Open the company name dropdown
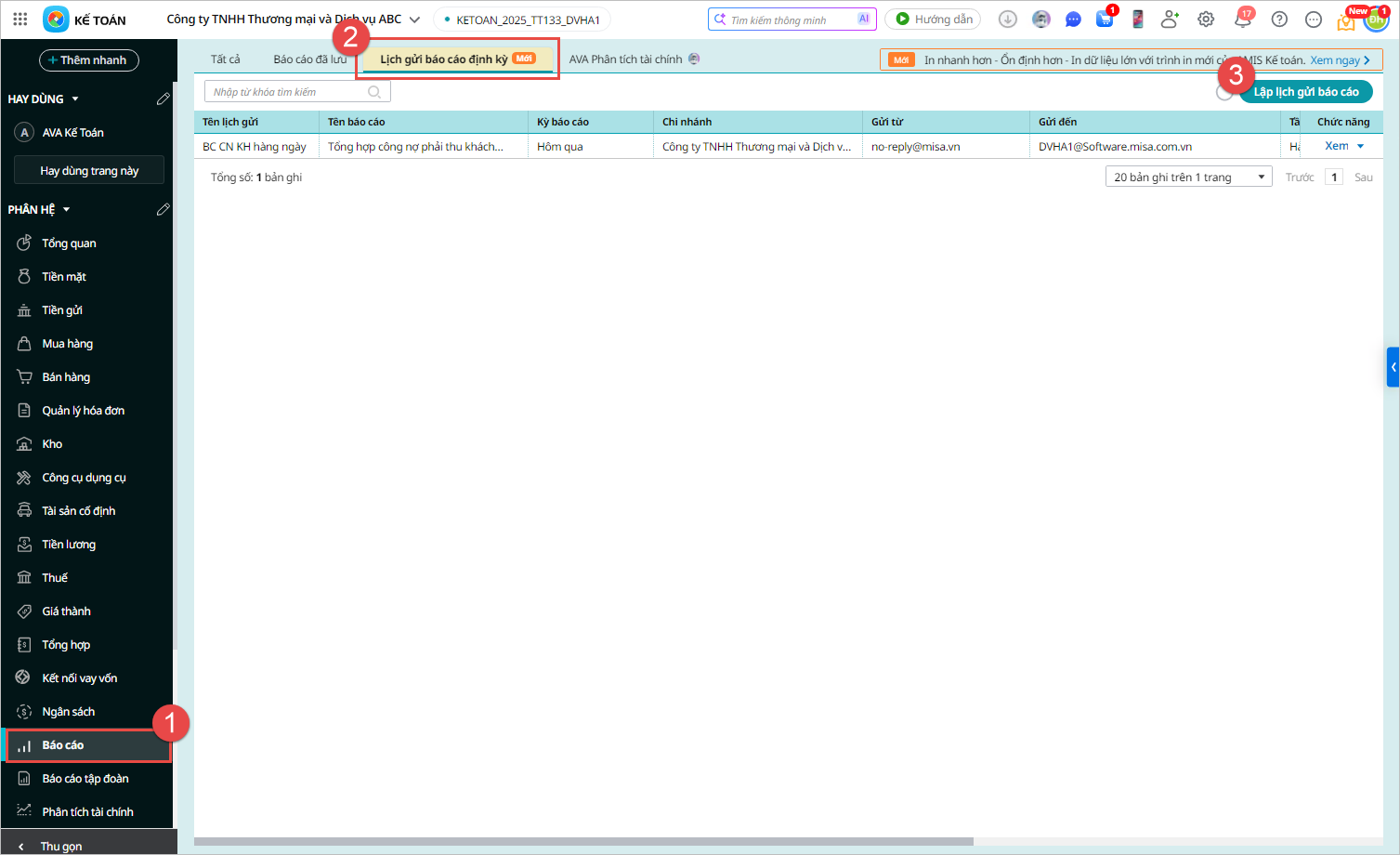 (x=414, y=20)
